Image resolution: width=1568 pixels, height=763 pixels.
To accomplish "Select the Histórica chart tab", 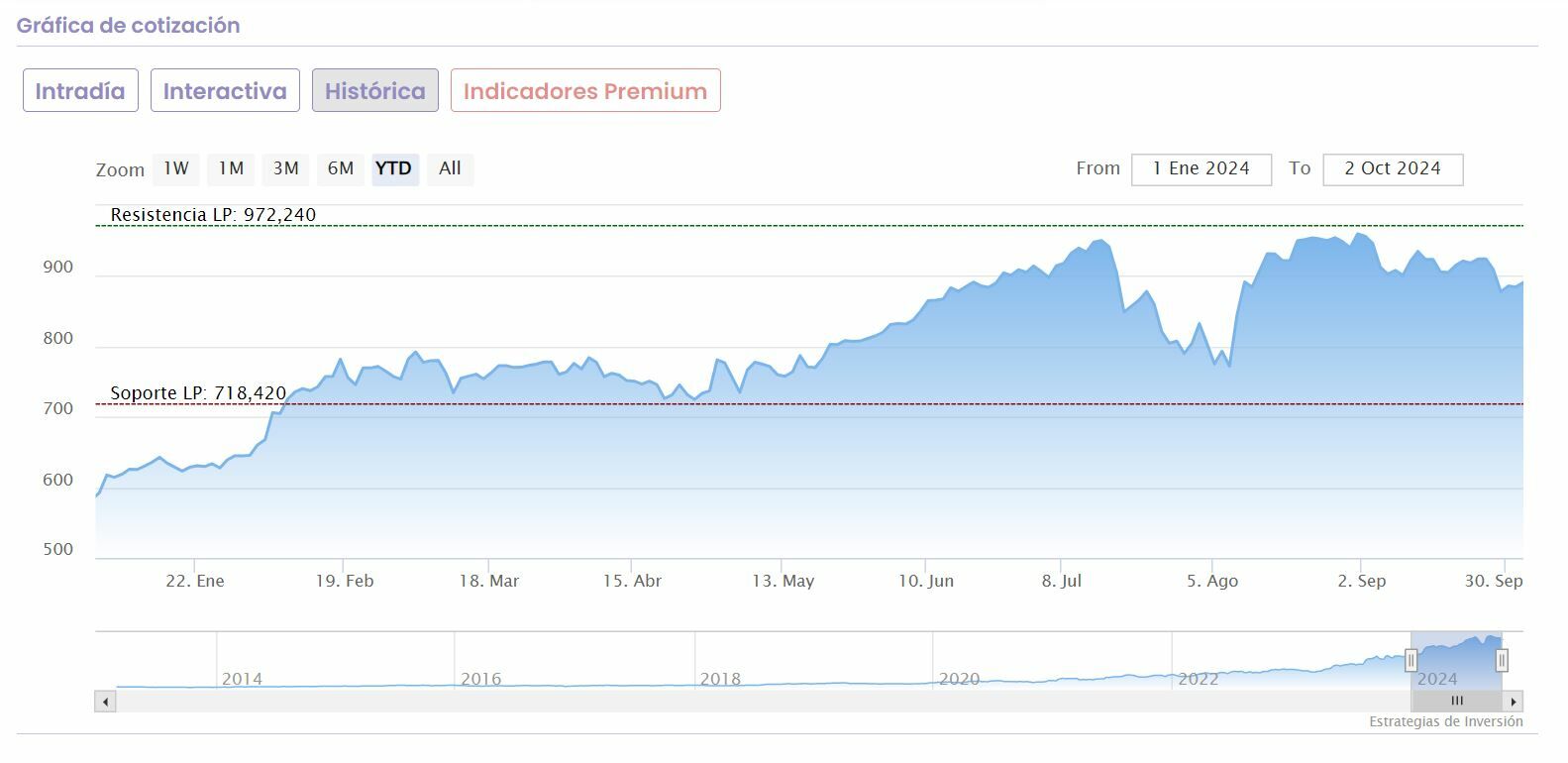I will tap(375, 91).
